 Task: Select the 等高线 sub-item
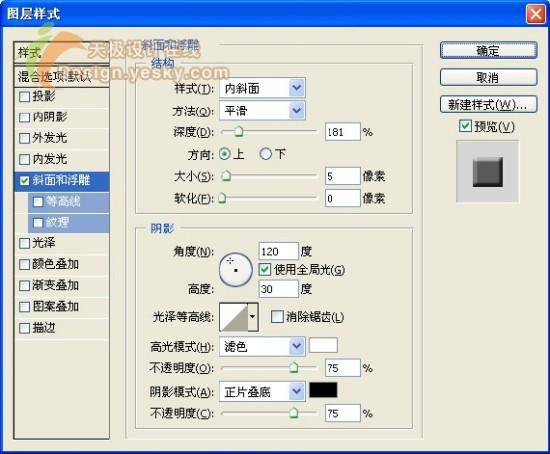[68, 201]
